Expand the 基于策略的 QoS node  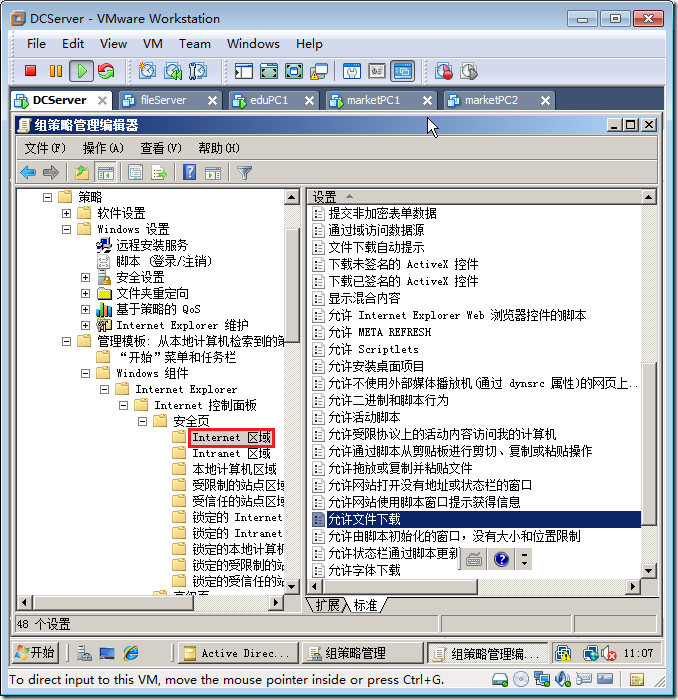tap(86, 309)
